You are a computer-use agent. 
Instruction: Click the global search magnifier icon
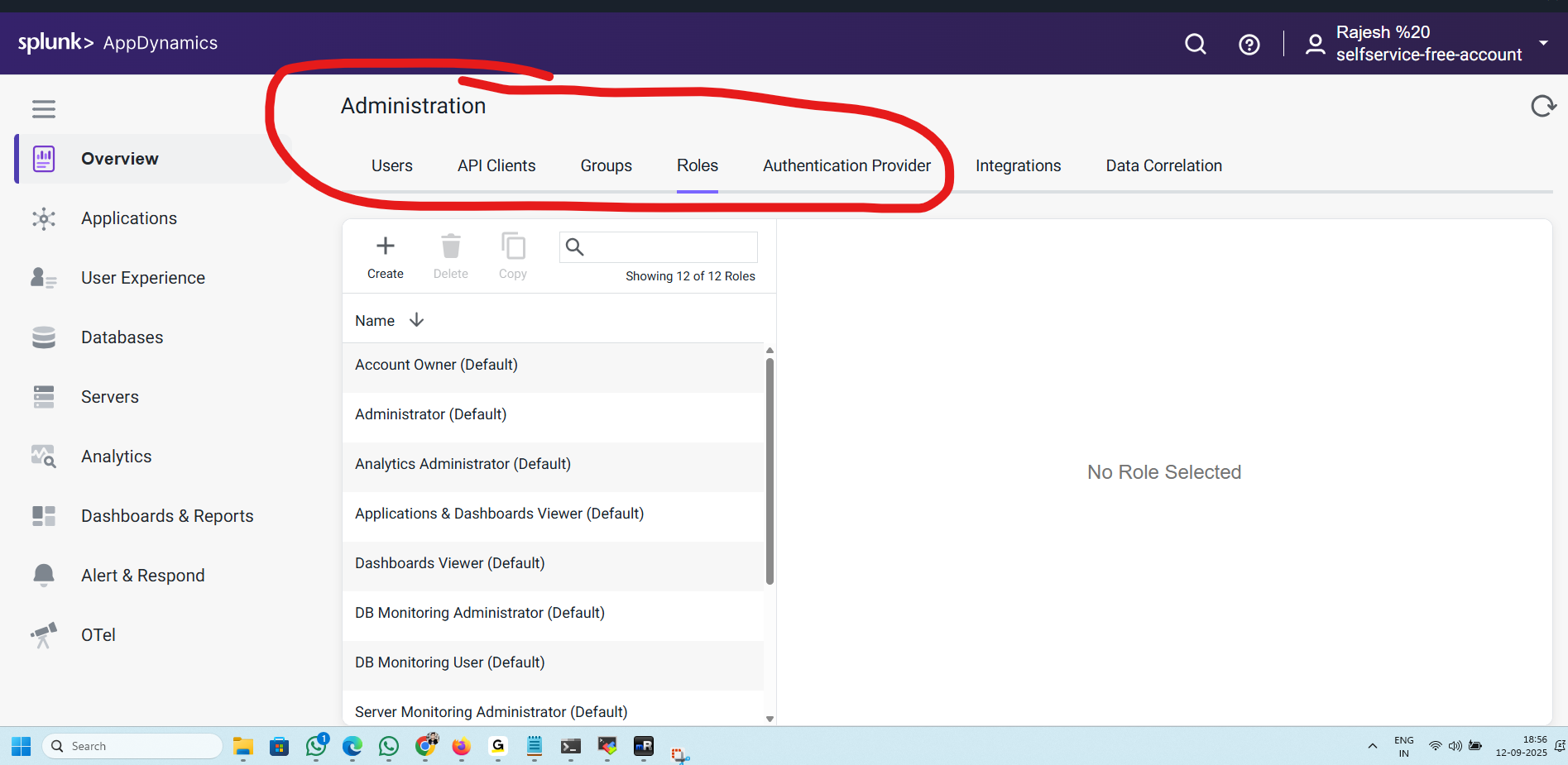[x=1195, y=44]
